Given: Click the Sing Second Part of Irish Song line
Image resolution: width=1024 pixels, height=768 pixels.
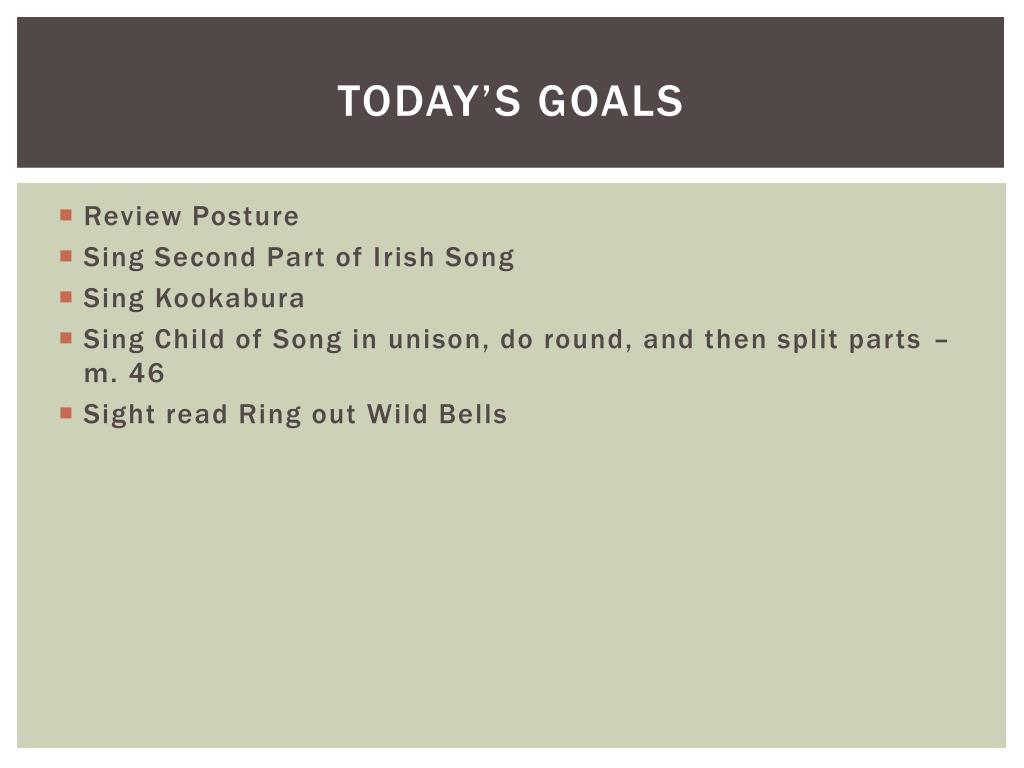Looking at the screenshot, I should 299,258.
